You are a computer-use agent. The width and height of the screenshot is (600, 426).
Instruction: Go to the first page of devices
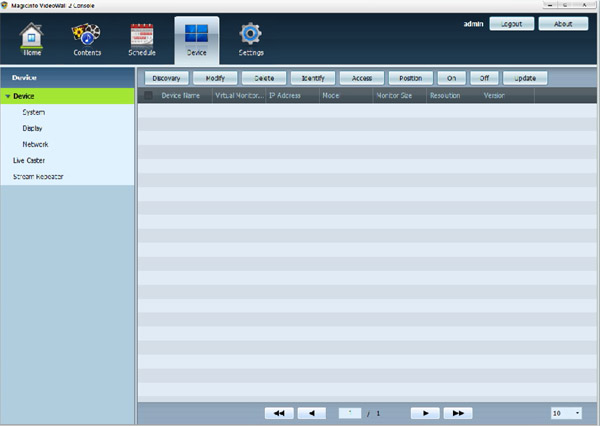coord(279,412)
